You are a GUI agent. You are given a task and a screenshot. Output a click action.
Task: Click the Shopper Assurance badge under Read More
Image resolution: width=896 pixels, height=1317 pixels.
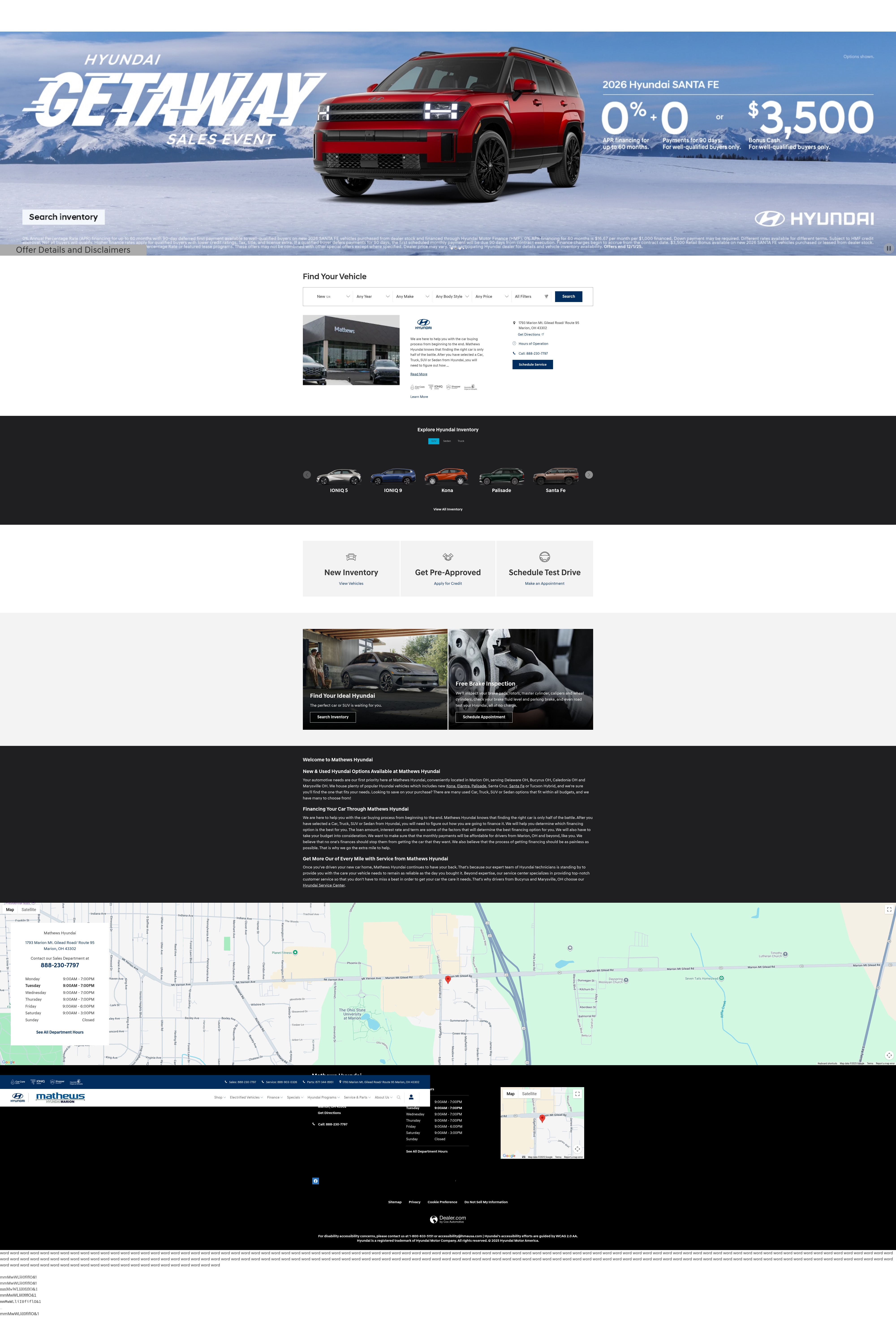[x=453, y=387]
